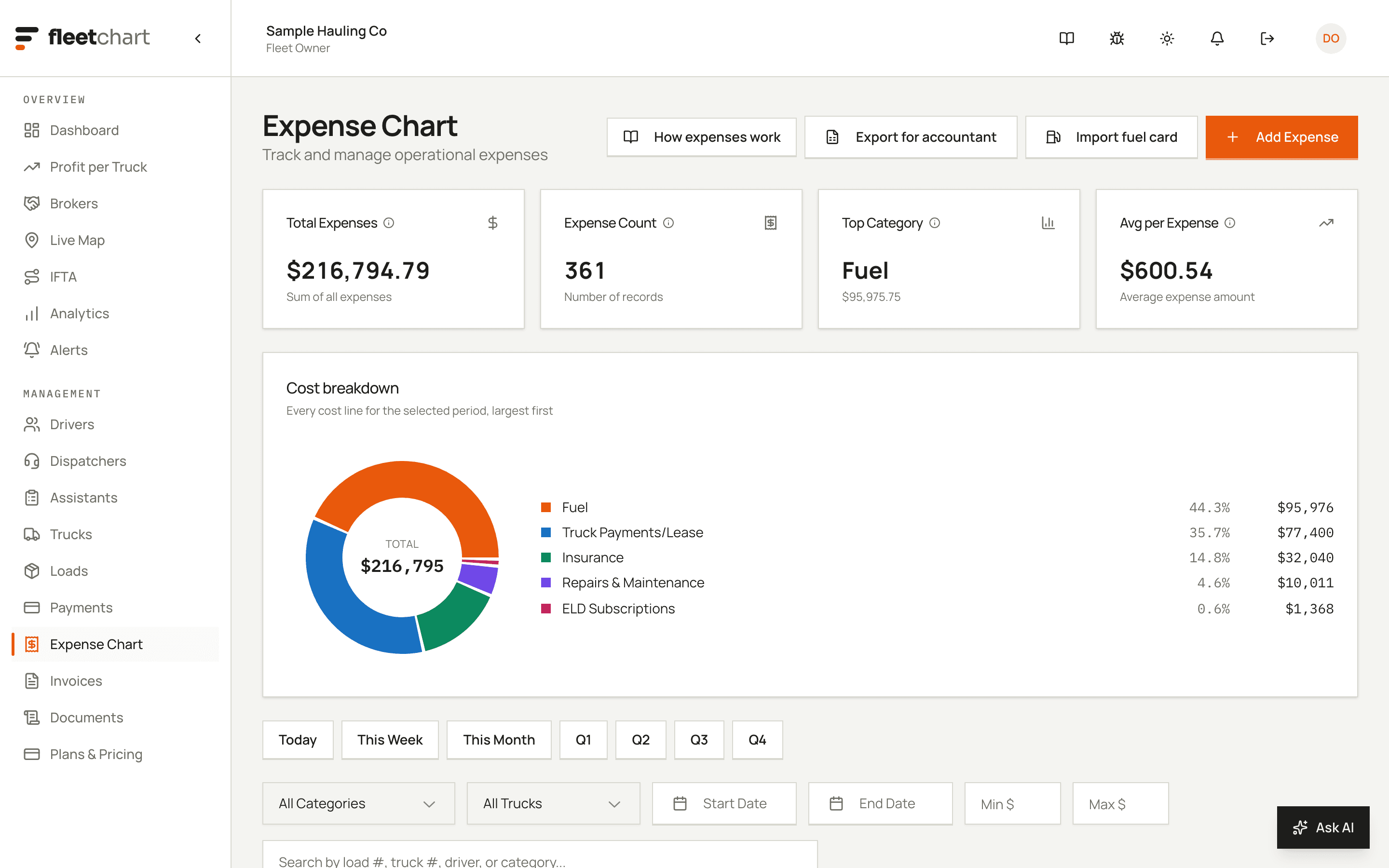
Task: Open the Trucks management page
Action: (115, 534)
